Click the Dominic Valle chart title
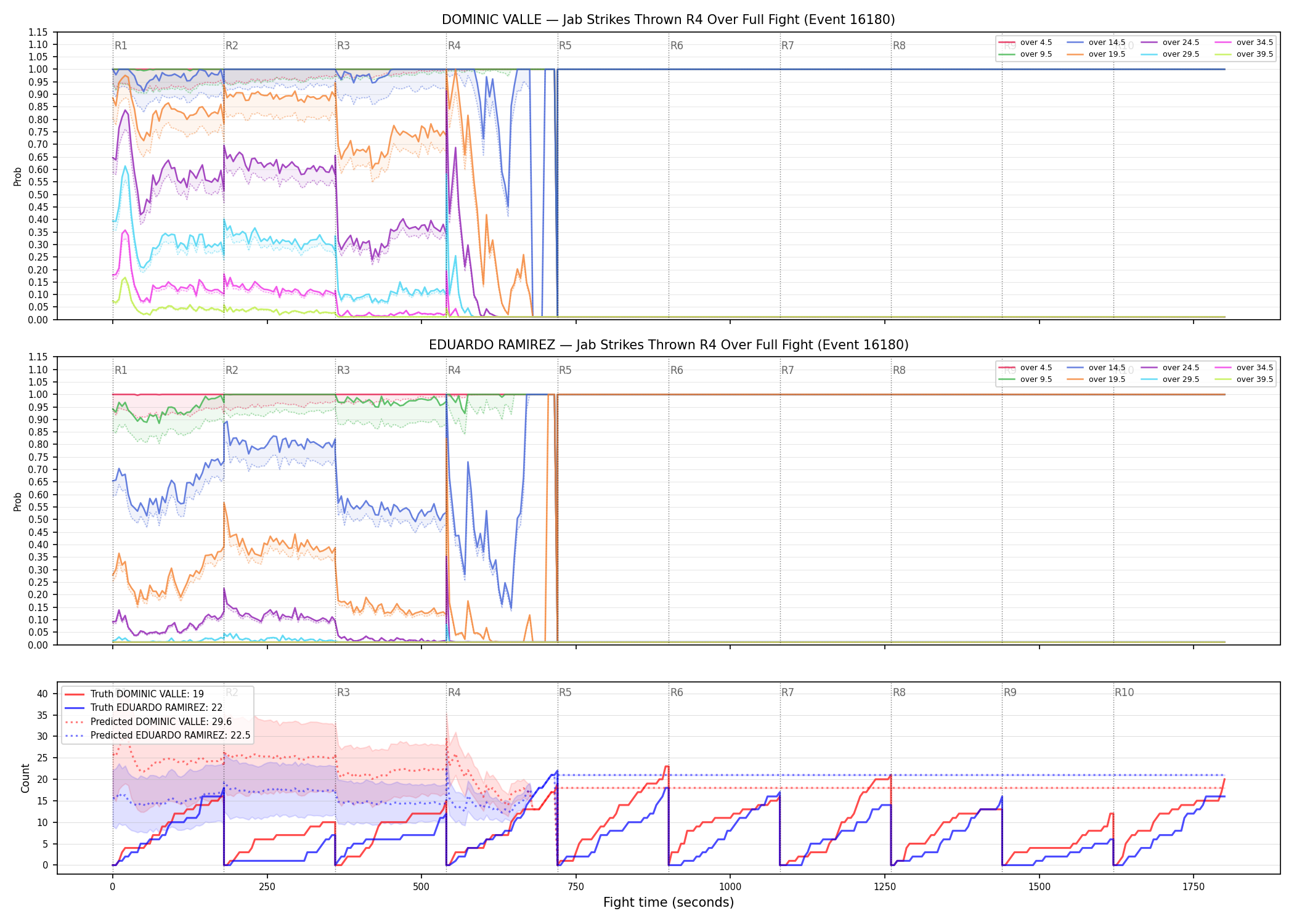 669,20
